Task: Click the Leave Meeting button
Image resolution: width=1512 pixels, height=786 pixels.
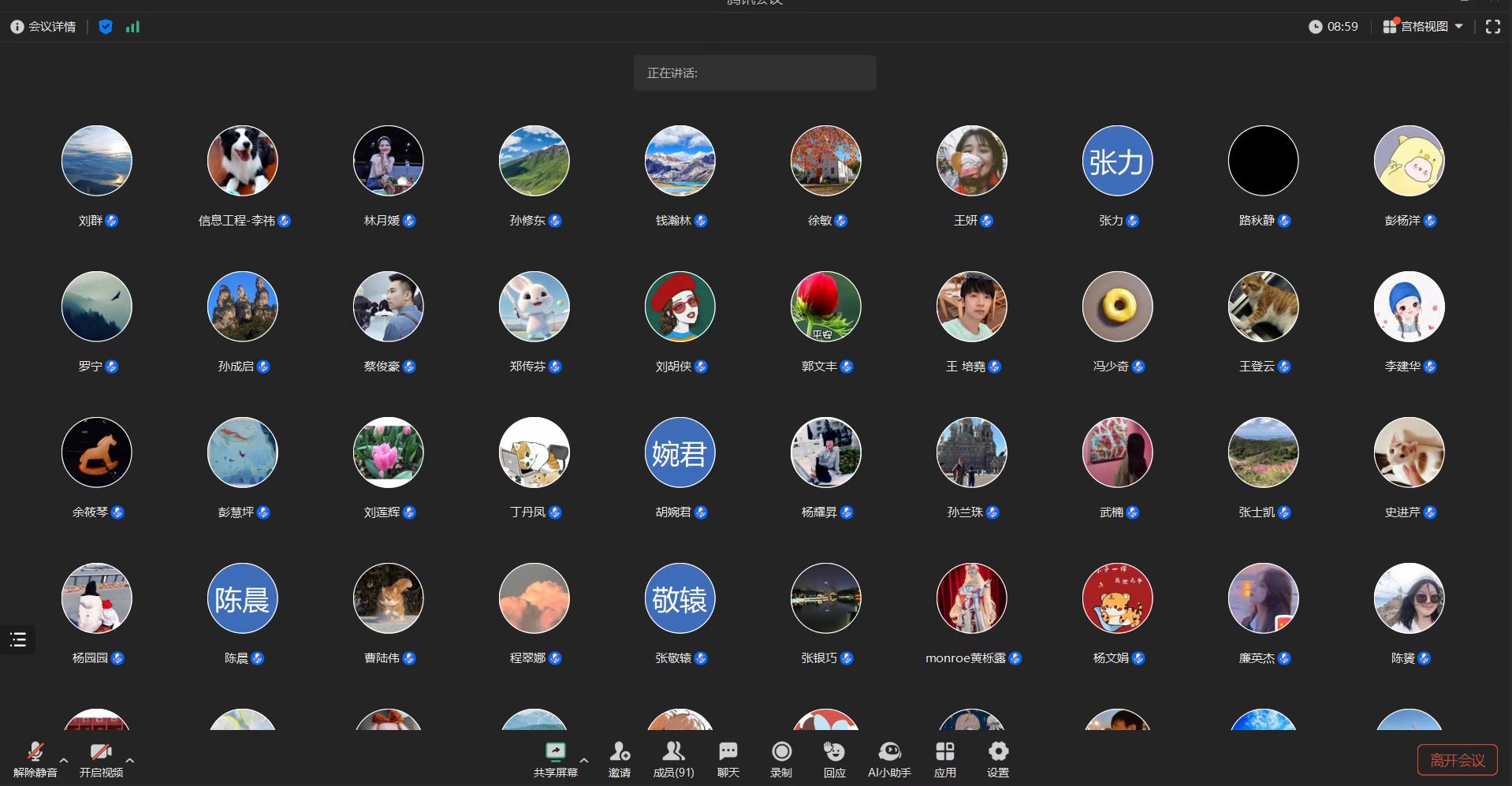Action: (1457, 760)
